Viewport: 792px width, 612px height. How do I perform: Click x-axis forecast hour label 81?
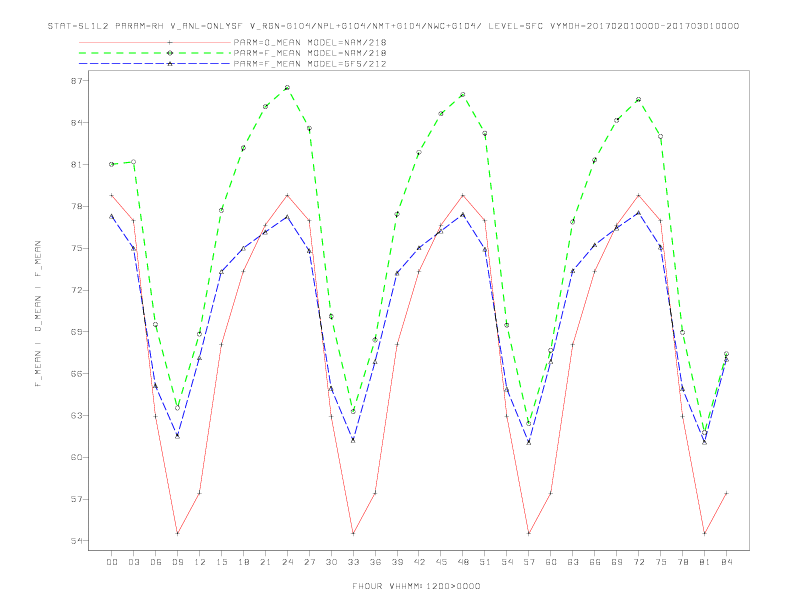[705, 562]
